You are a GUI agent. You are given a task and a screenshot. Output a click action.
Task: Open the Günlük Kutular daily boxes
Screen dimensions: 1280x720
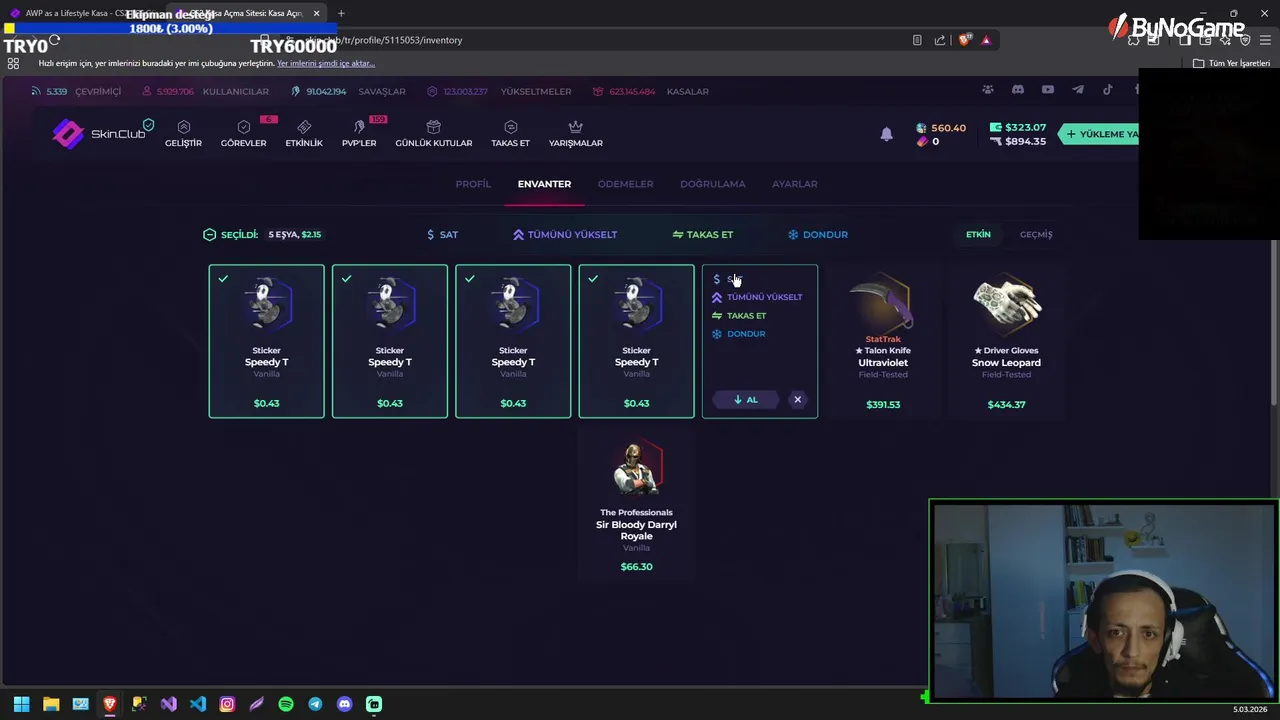tap(433, 134)
